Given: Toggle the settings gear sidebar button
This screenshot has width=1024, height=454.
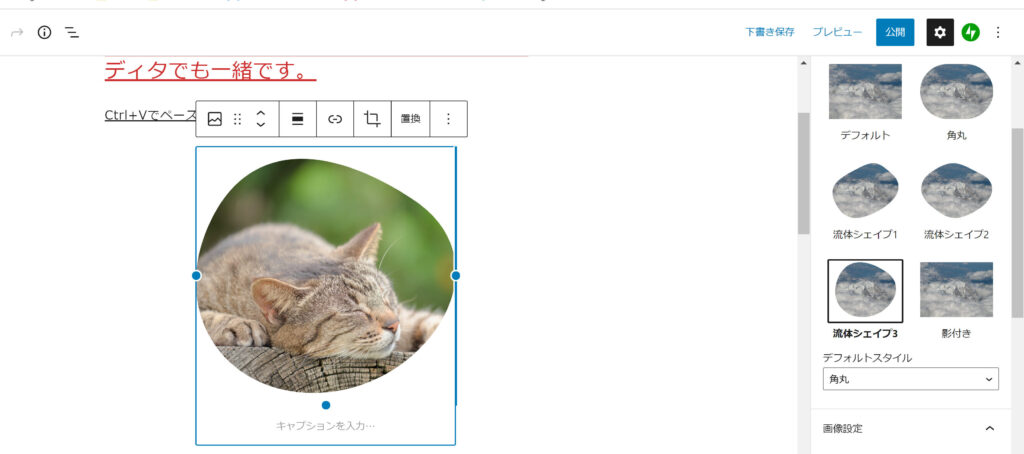Looking at the screenshot, I should pos(940,32).
